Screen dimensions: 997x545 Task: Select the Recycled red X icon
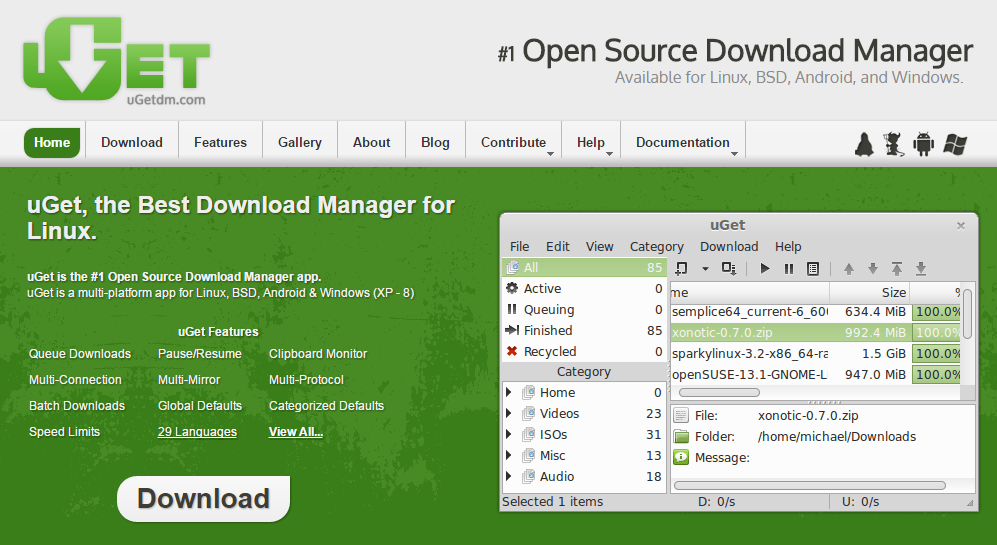(x=512, y=351)
